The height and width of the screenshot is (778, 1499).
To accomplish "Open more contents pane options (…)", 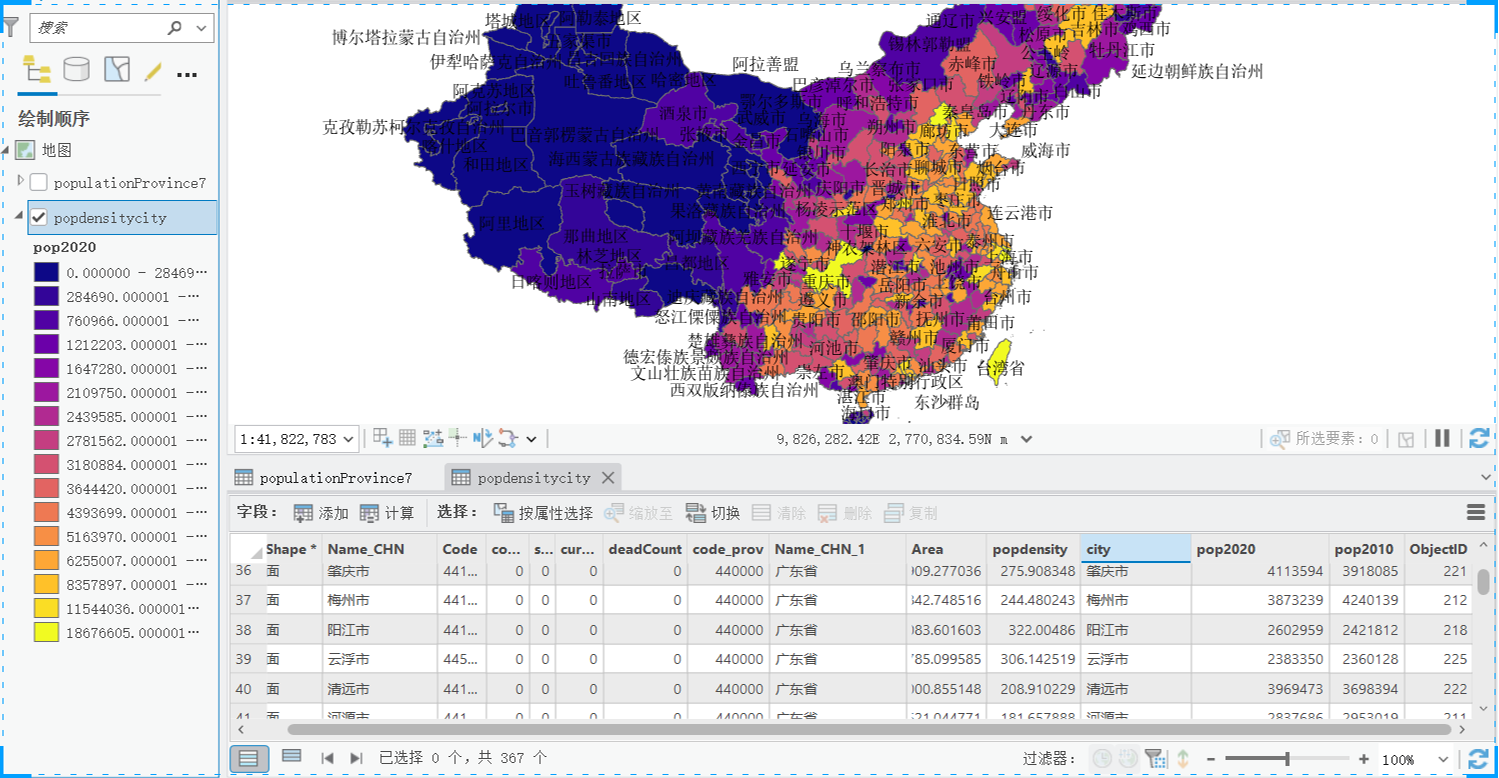I will click(x=187, y=74).
